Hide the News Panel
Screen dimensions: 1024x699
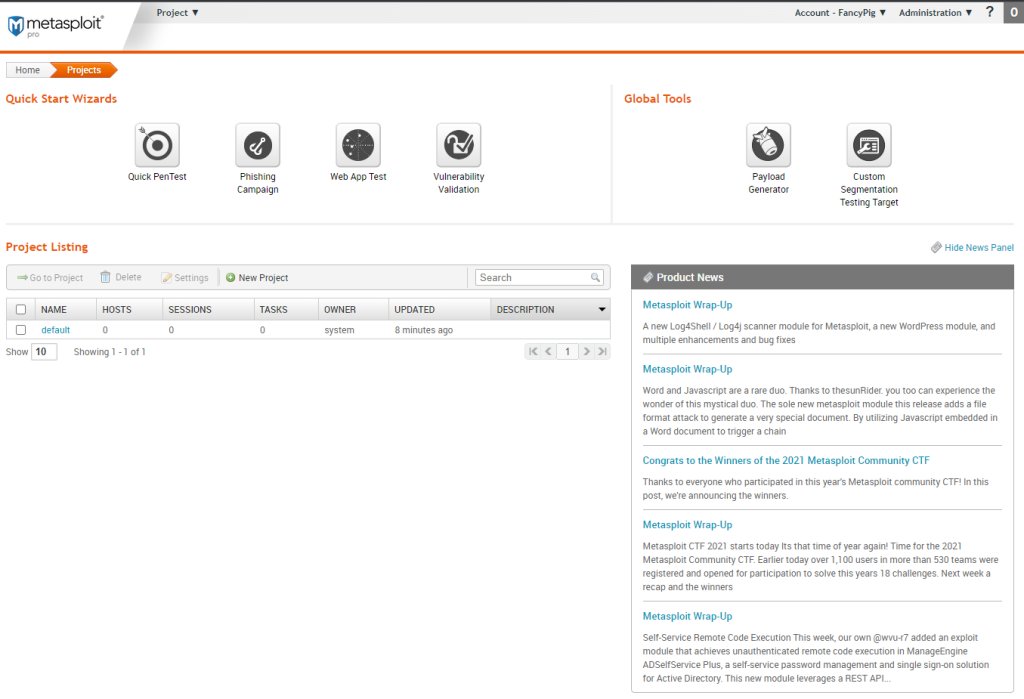tap(972, 248)
